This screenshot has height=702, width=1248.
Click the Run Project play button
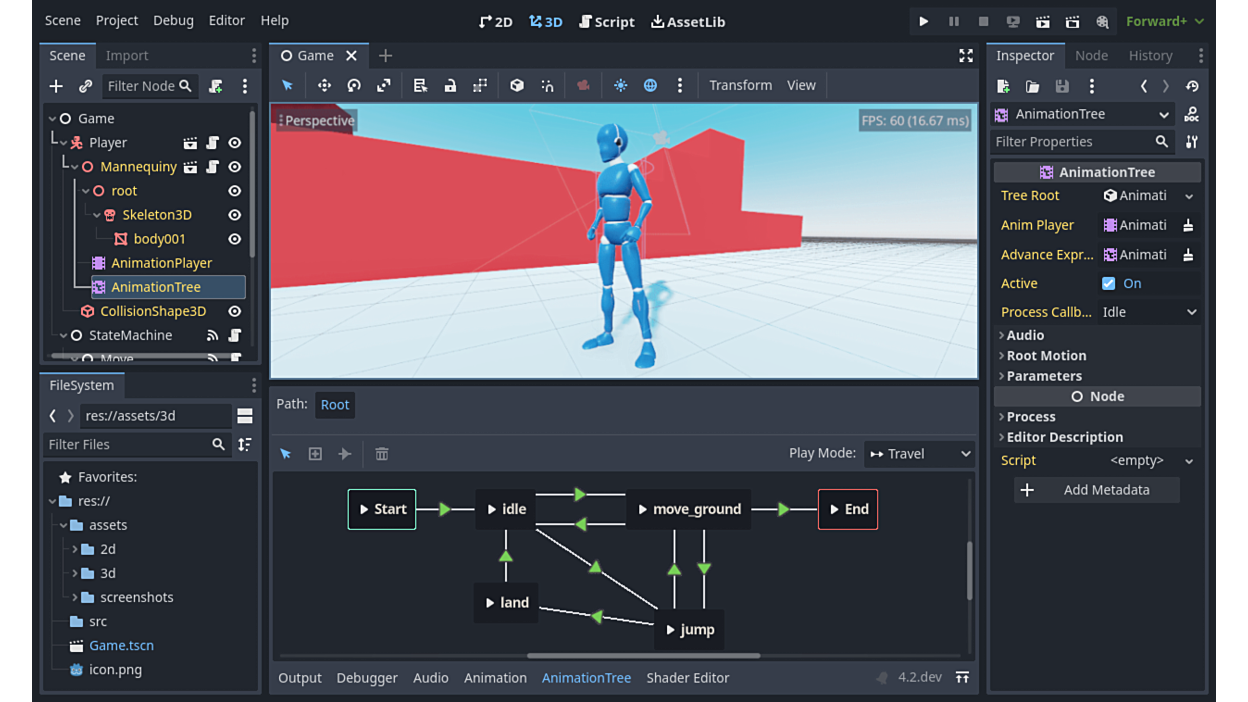(x=923, y=21)
